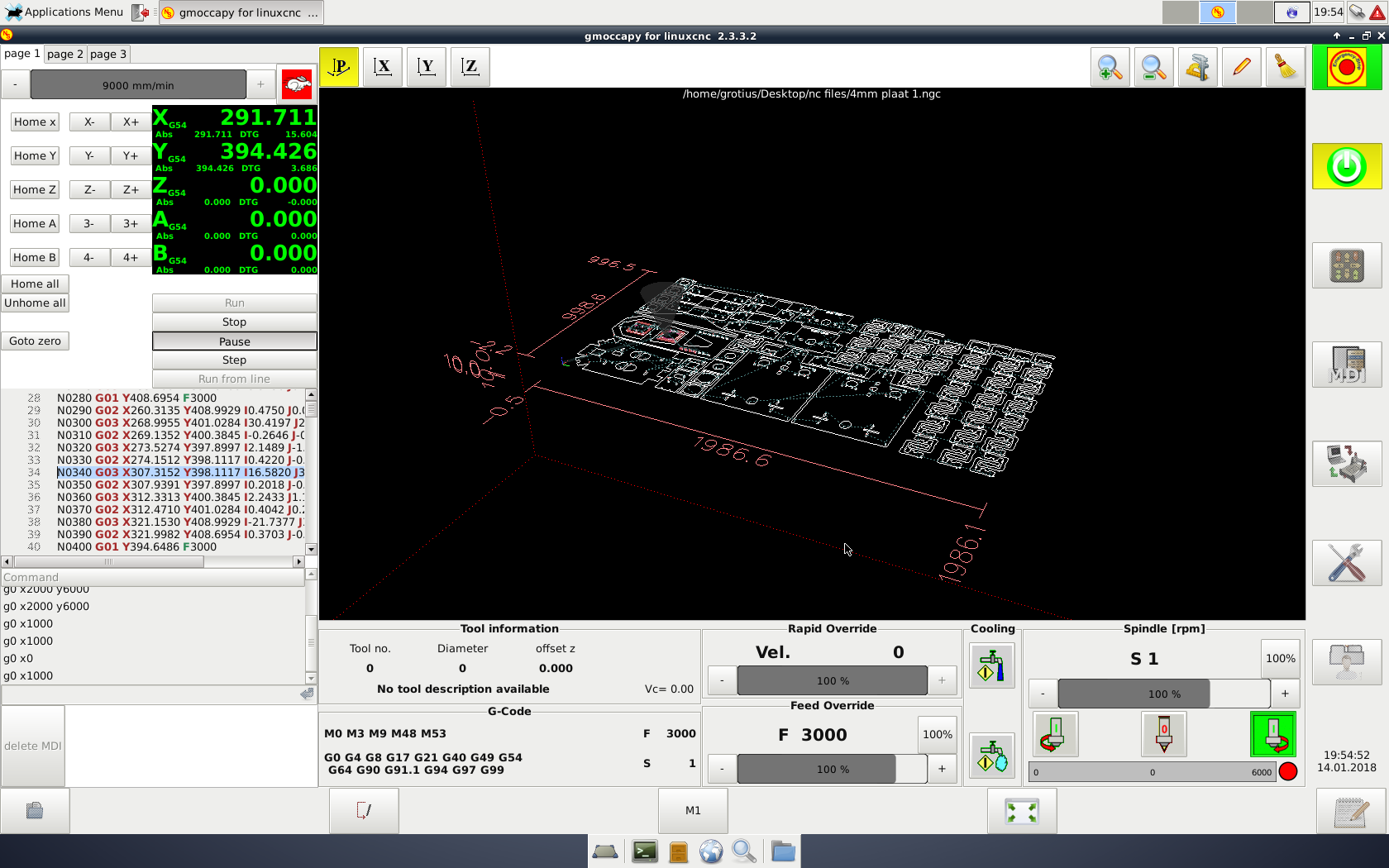Decrease jog velocity with minus button
Screen dimensions: 1389x868
coord(15,84)
